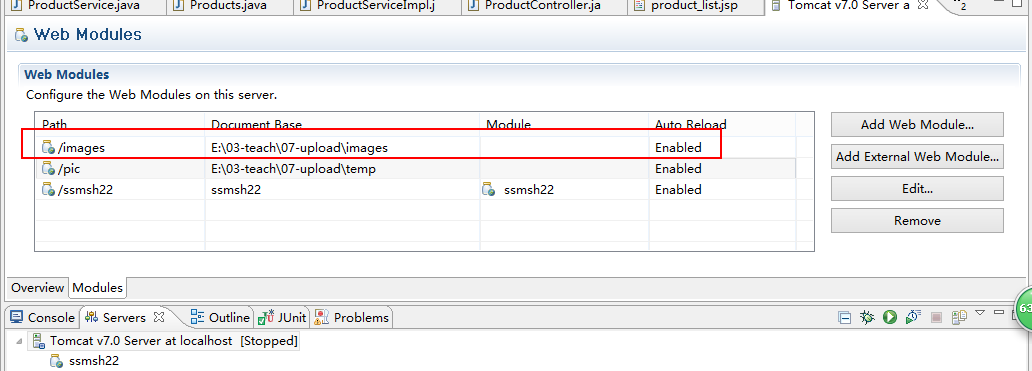Click the publish to server icon
This screenshot has width=1032, height=371.
point(959,318)
